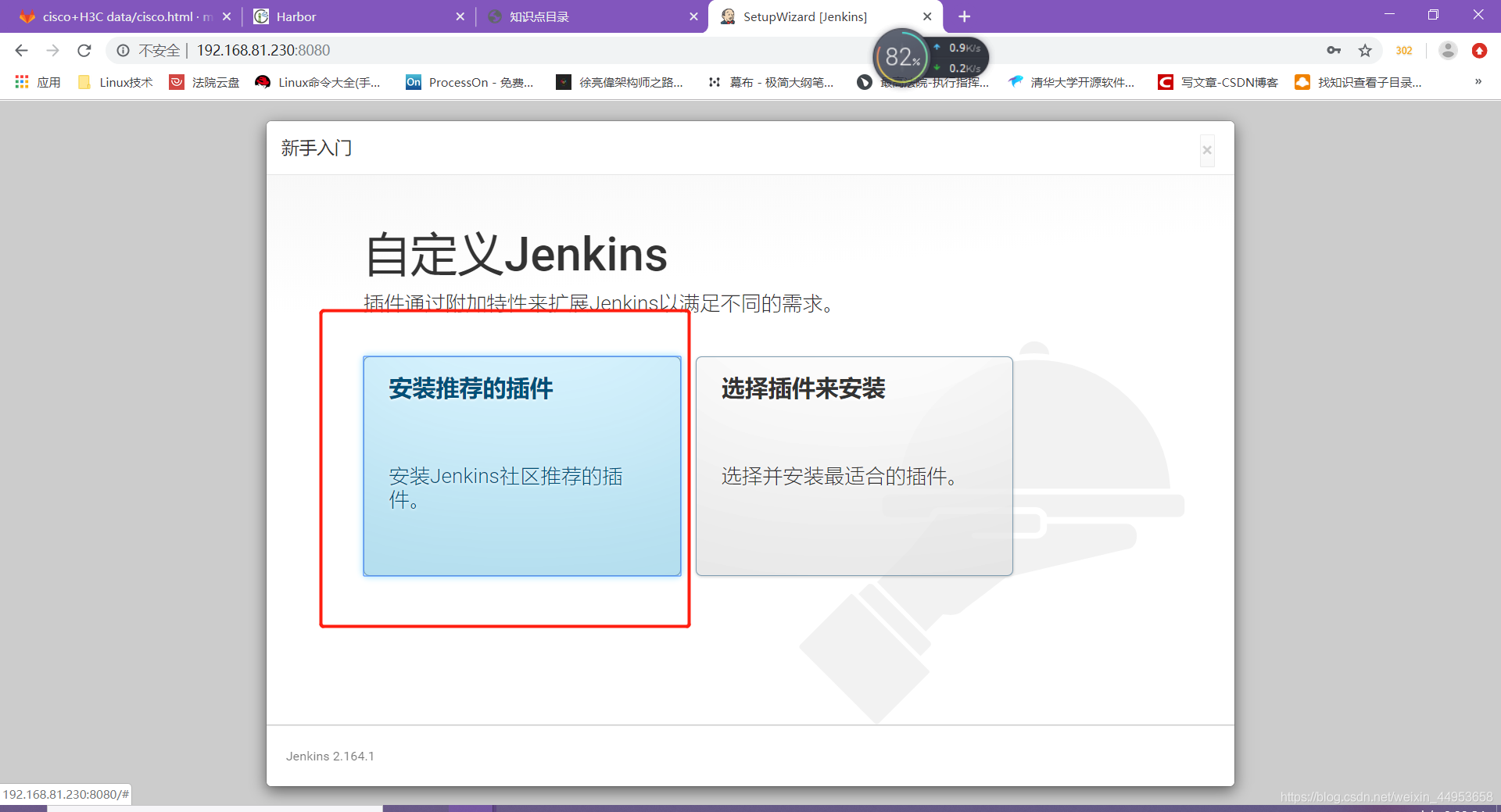Close the Jenkins setup wizard dialog
Image resolution: width=1501 pixels, height=812 pixels.
[x=1207, y=150]
